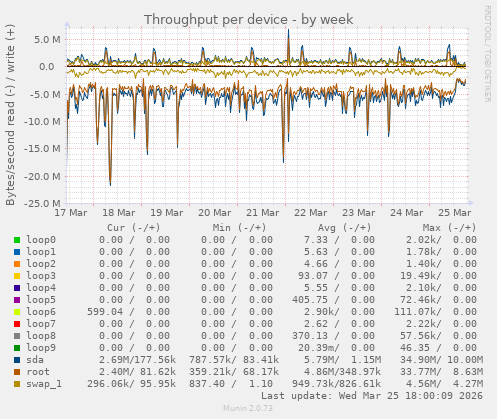Click the 'Last update' timestamp line
The image size is (497, 419).
coord(372,396)
